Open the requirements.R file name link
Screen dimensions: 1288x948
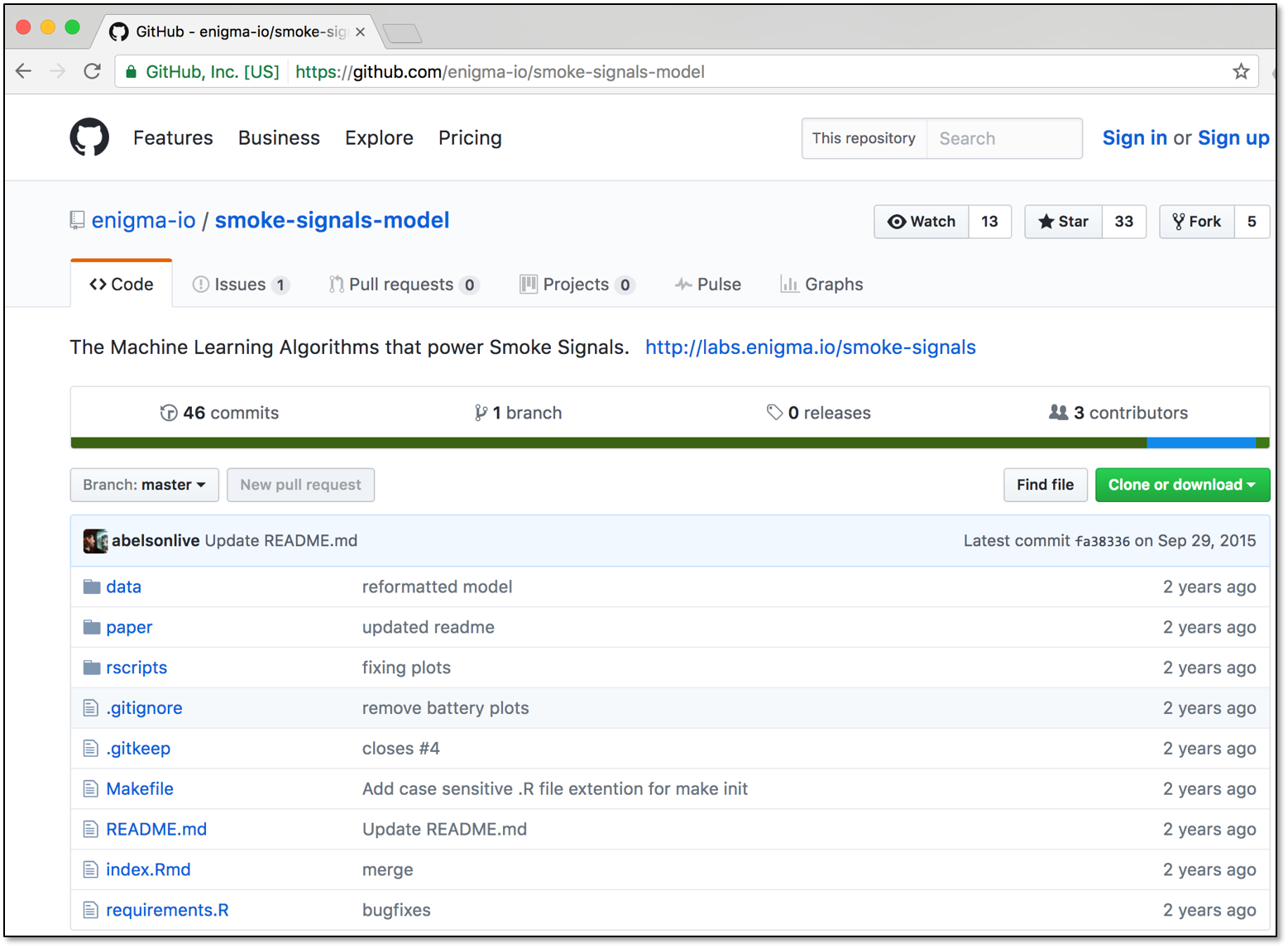[x=167, y=911]
